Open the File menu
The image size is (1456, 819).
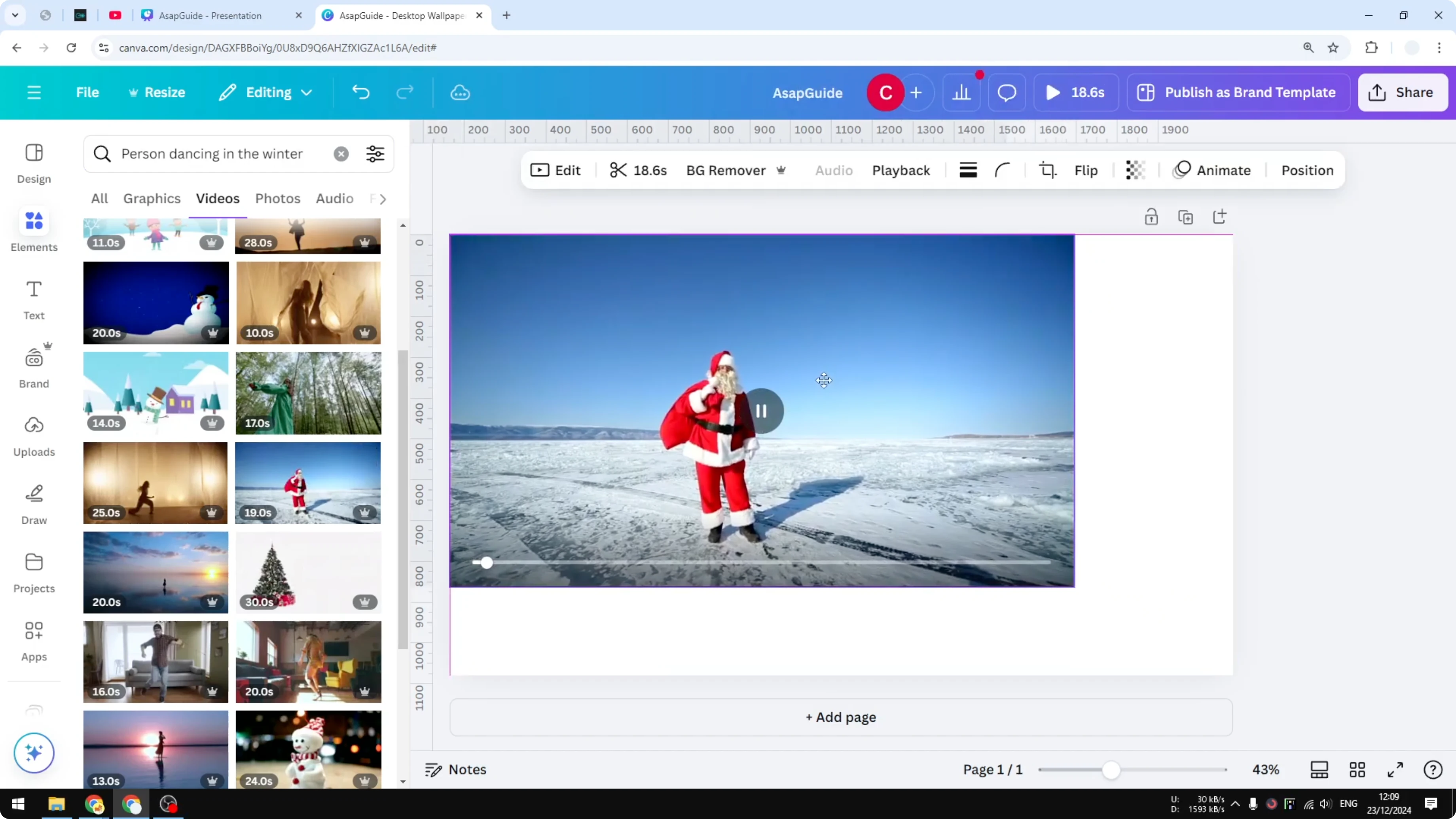(87, 92)
